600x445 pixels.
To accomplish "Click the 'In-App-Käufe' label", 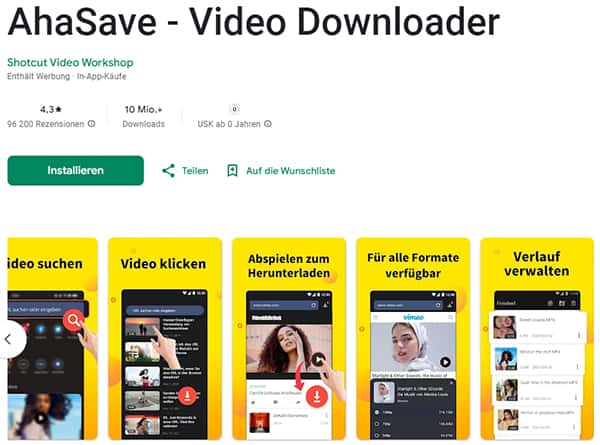I will pos(101,76).
